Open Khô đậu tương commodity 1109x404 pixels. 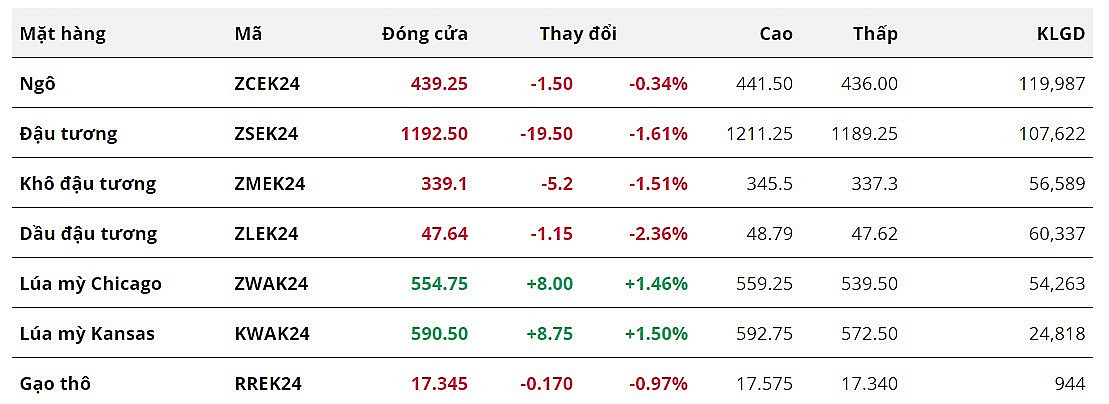coord(88,184)
